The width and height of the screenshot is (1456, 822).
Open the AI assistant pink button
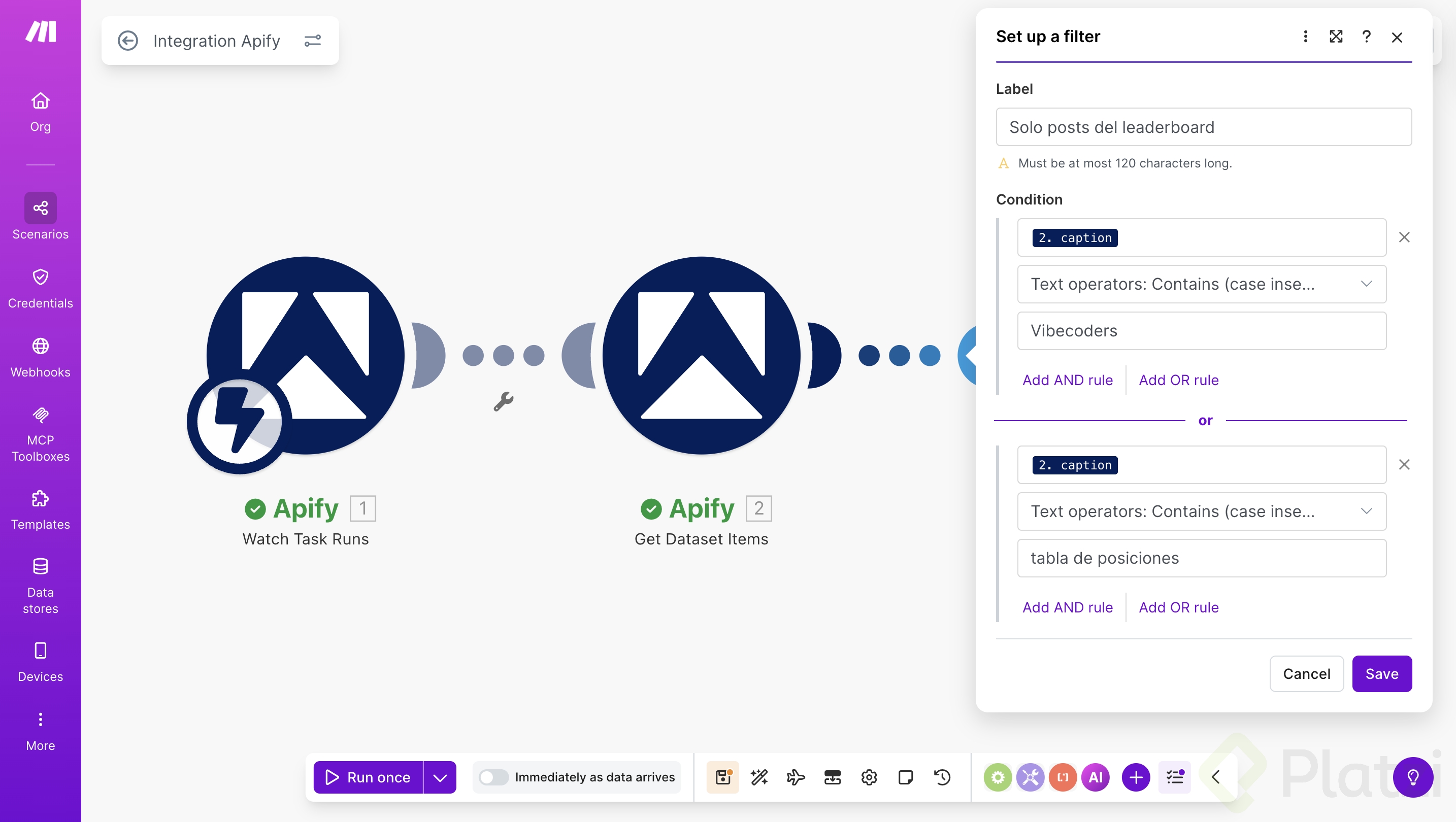(x=1096, y=777)
